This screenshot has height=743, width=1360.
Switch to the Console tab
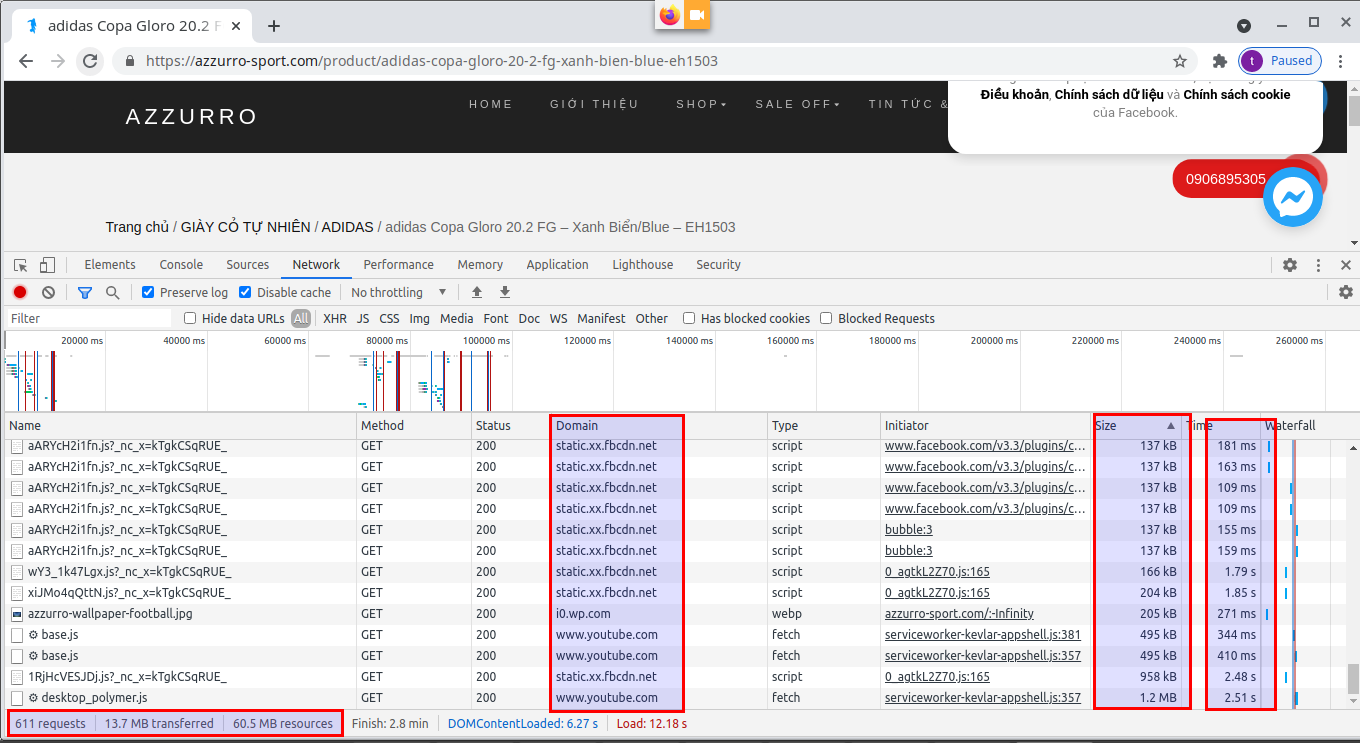click(x=181, y=265)
